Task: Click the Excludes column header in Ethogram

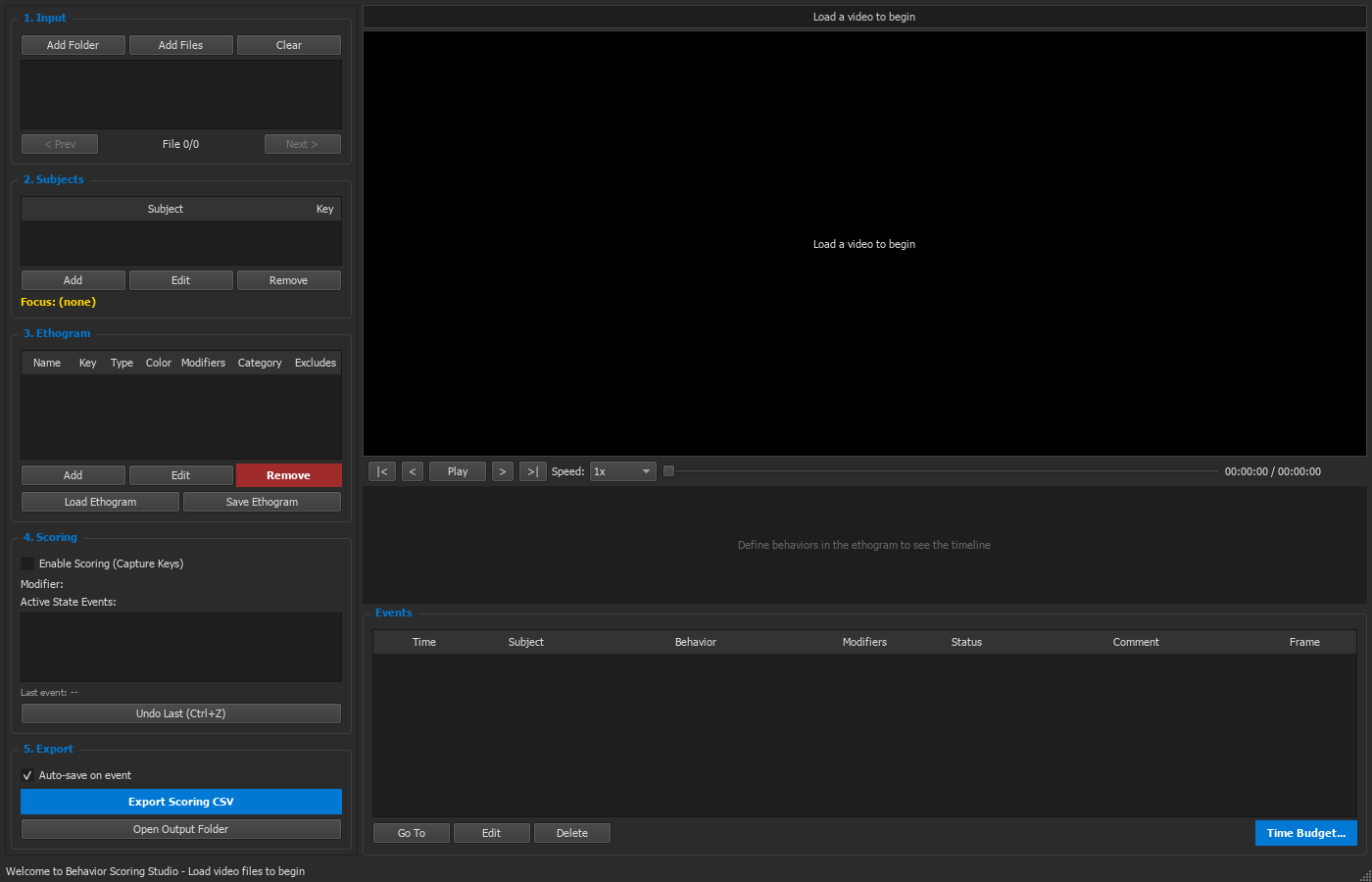Action: pyautogui.click(x=316, y=363)
